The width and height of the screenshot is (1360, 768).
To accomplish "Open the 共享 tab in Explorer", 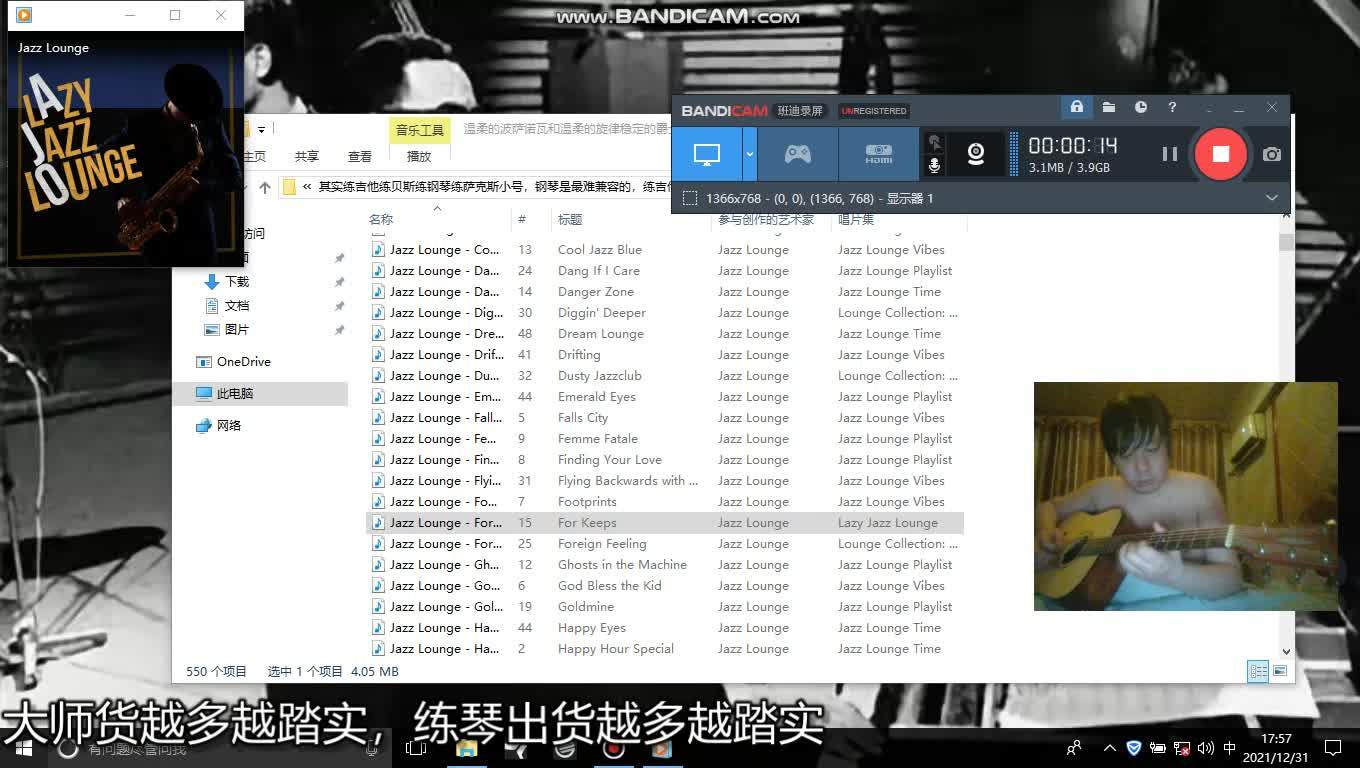I will point(307,156).
